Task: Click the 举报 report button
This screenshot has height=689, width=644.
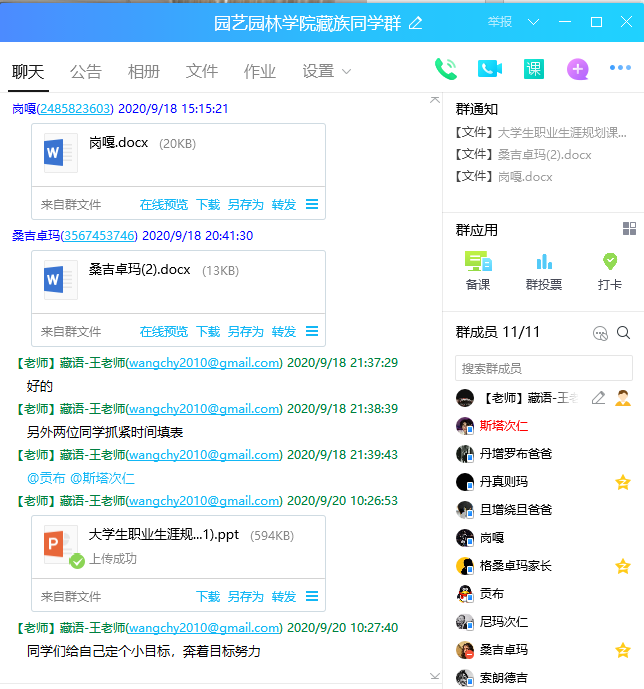Action: pos(499,22)
